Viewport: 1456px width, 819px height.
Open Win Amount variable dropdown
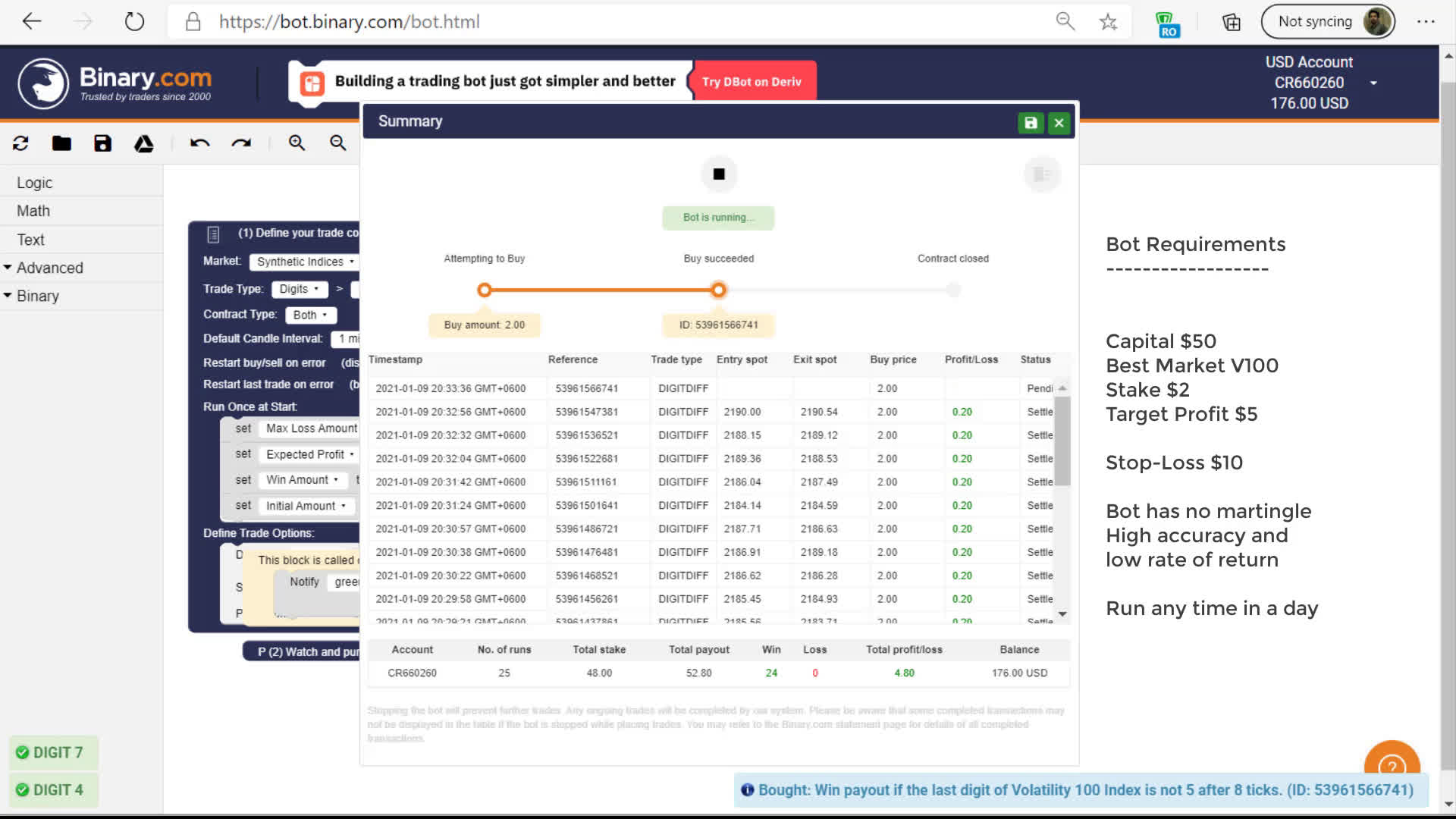click(302, 480)
